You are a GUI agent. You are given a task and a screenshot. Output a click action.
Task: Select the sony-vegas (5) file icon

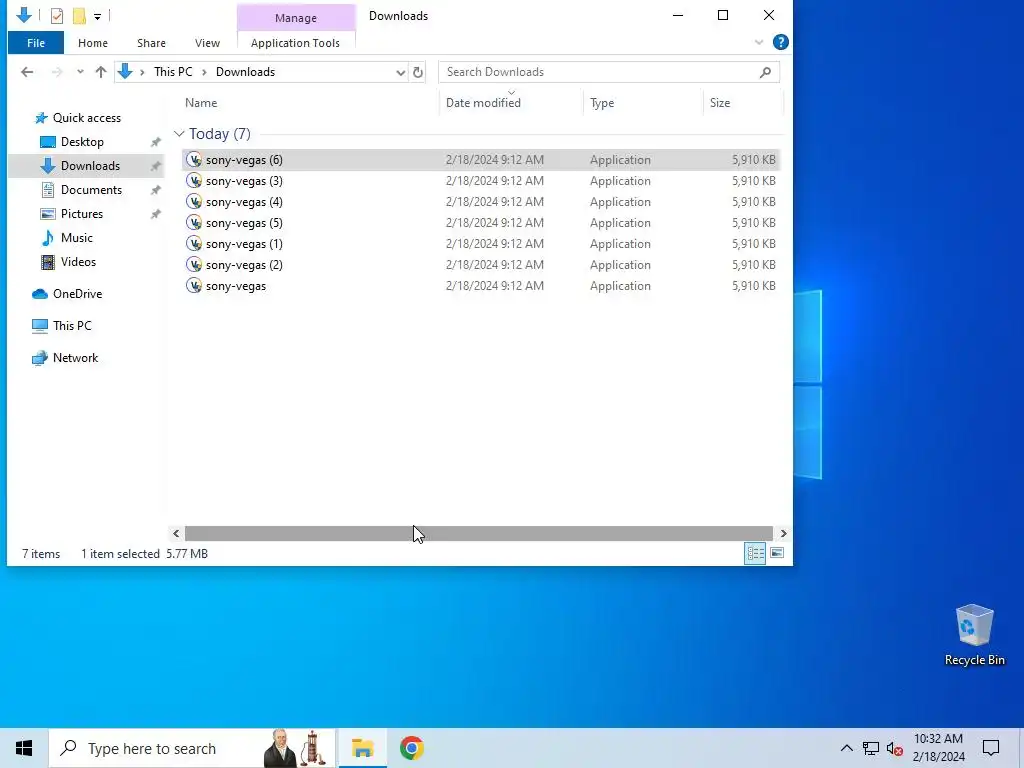click(x=194, y=222)
